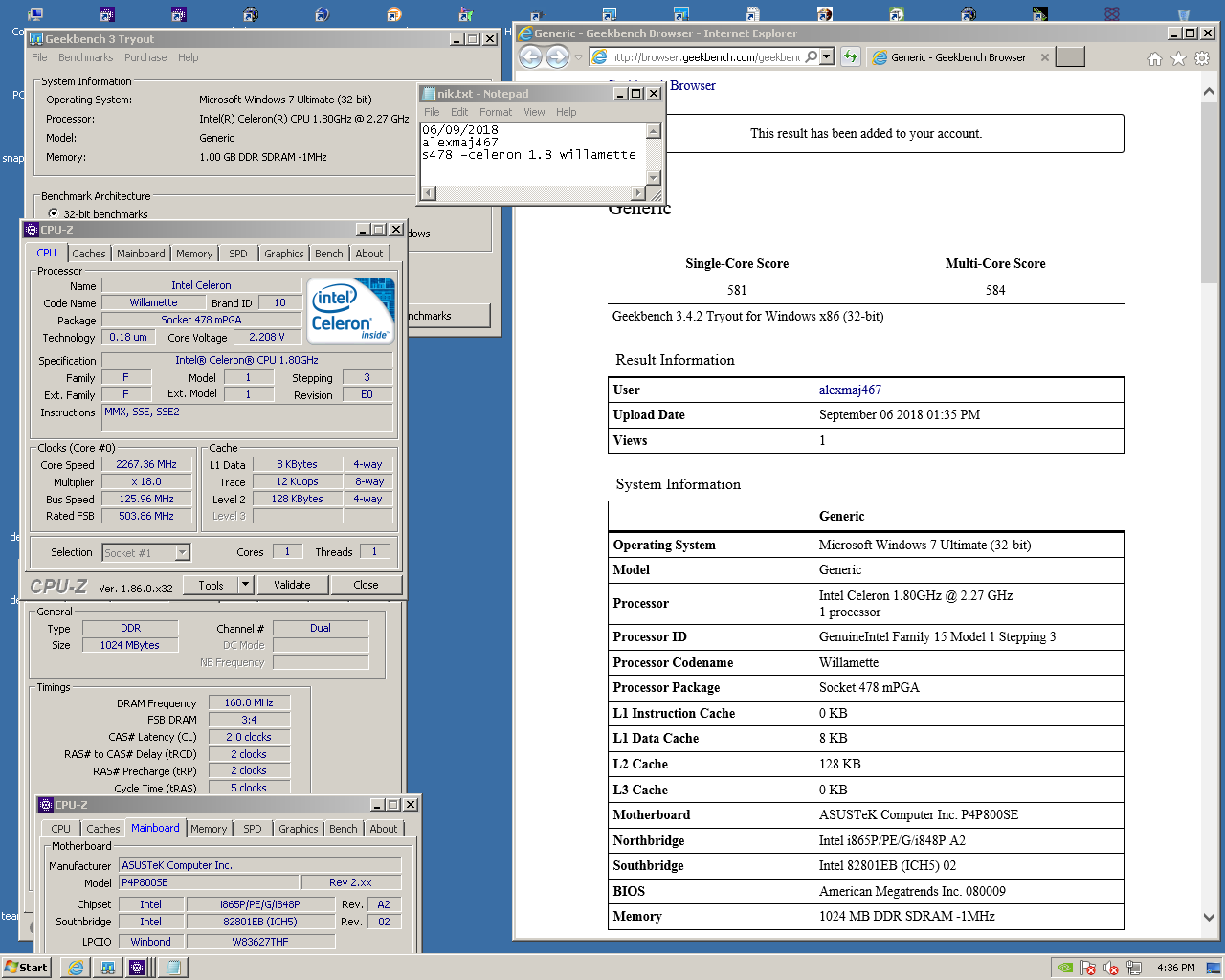Viewport: 1225px width, 980px height.
Task: Click scroll-up arrow in IE page
Action: [x=1209, y=93]
